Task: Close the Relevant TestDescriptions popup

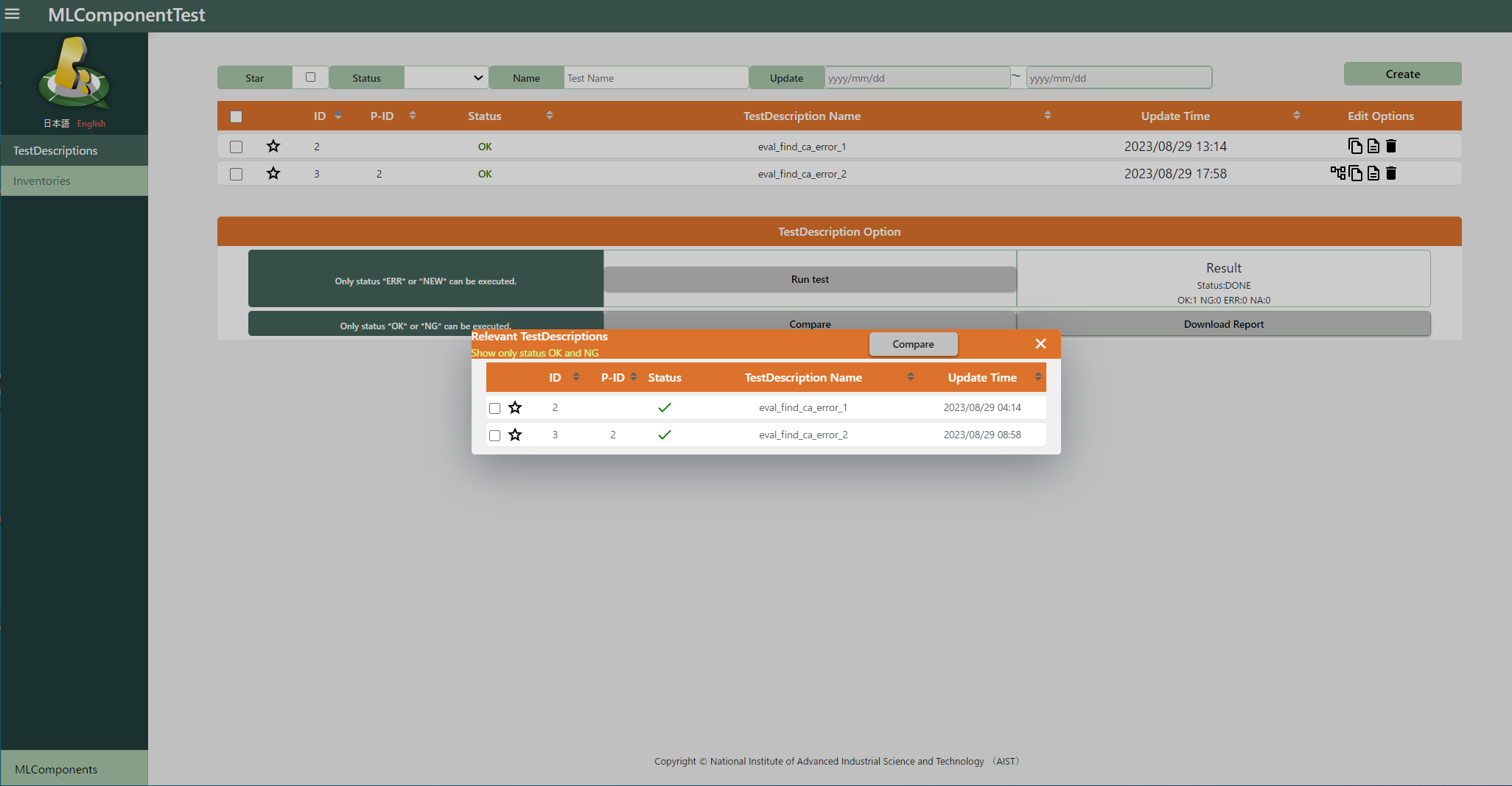Action: point(1040,344)
